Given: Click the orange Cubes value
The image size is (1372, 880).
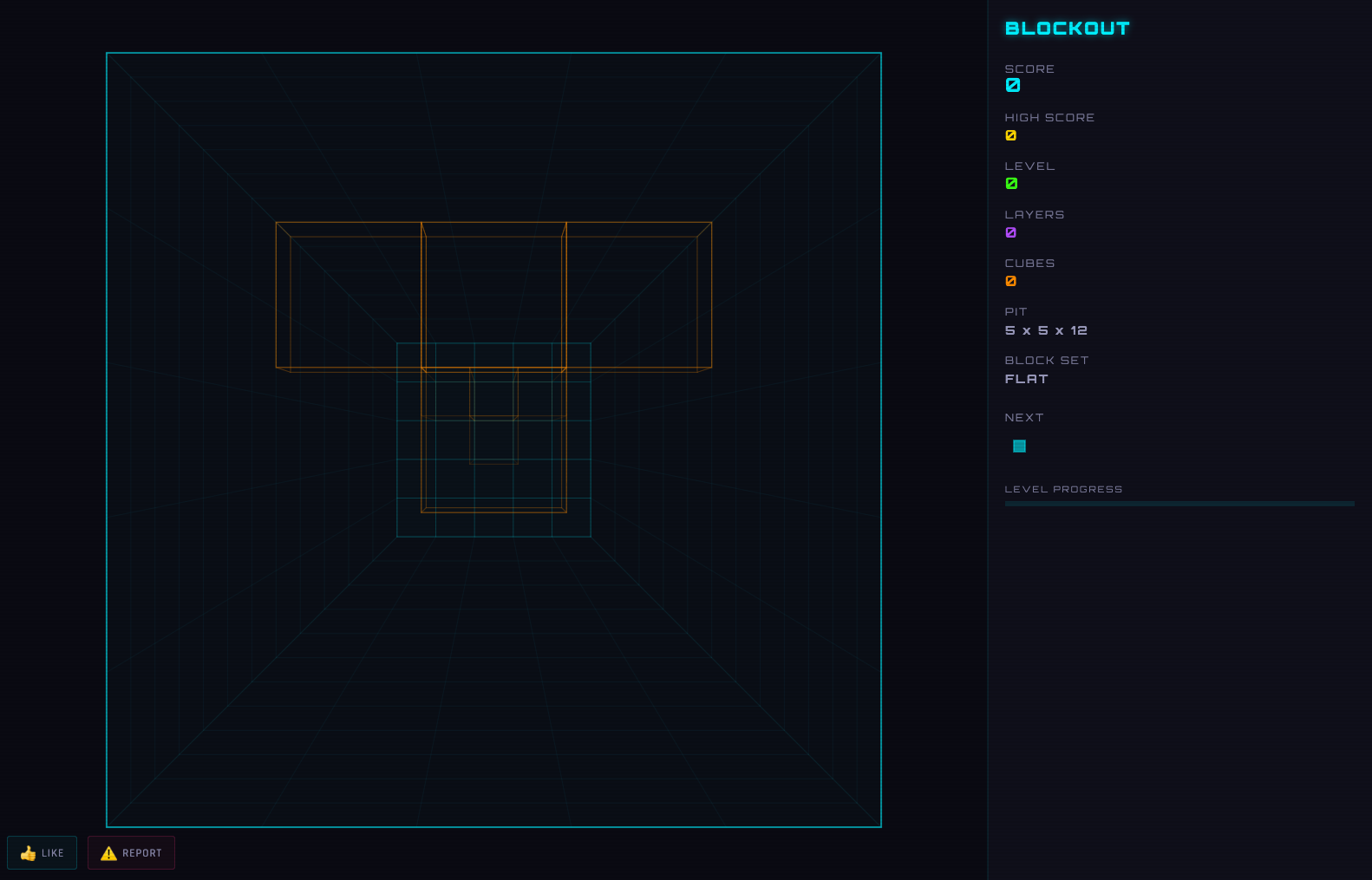Looking at the screenshot, I should 1010,281.
